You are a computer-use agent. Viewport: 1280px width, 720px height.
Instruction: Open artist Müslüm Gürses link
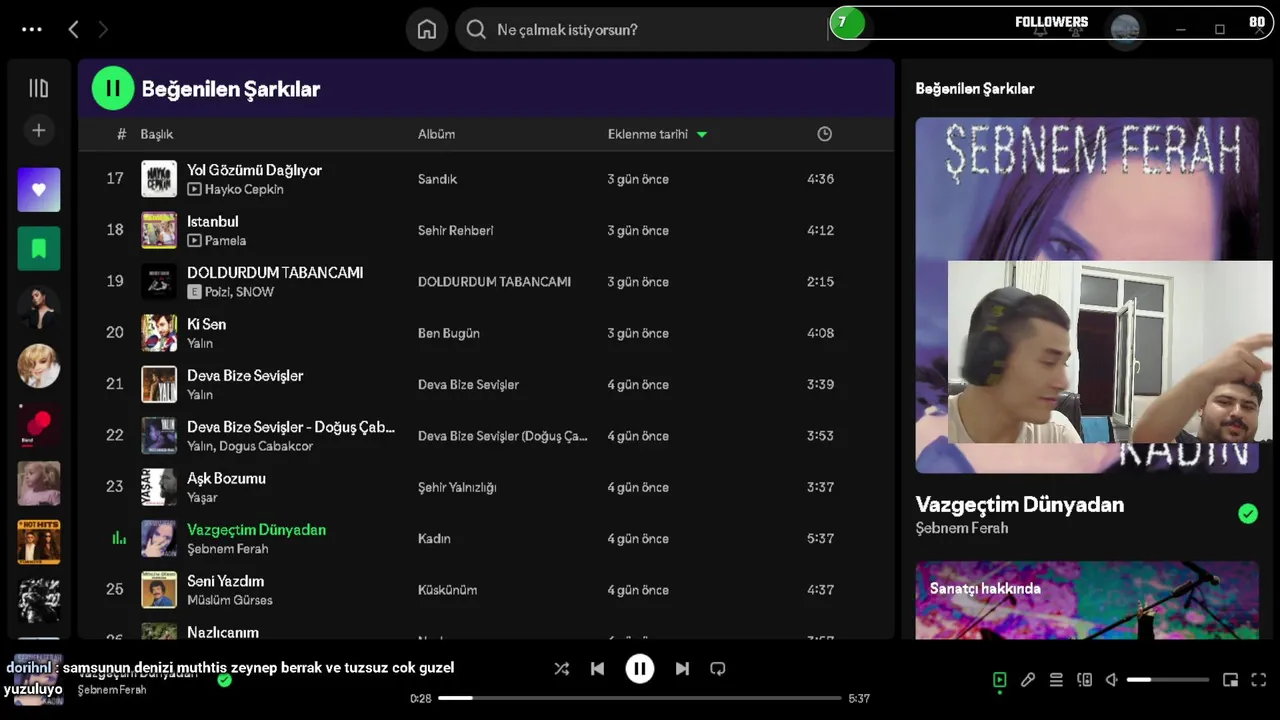click(x=230, y=600)
